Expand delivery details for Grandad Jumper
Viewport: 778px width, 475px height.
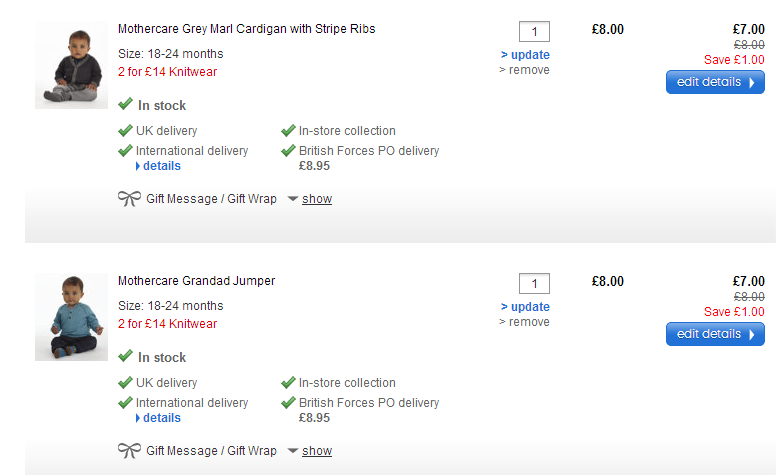click(160, 418)
